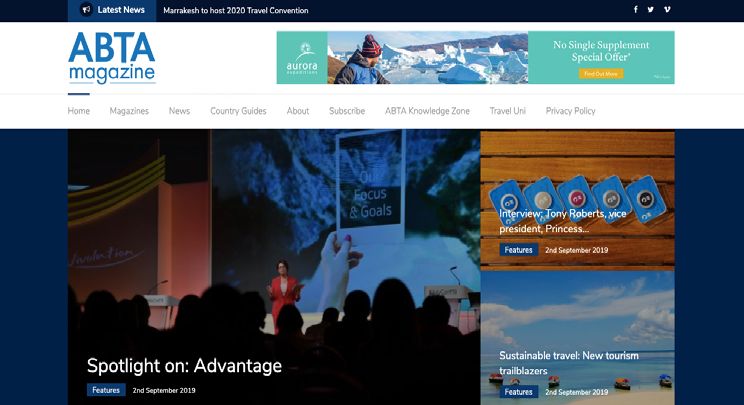Open 'Sustainable travel: New tourism trailblazers' article

[x=569, y=363]
